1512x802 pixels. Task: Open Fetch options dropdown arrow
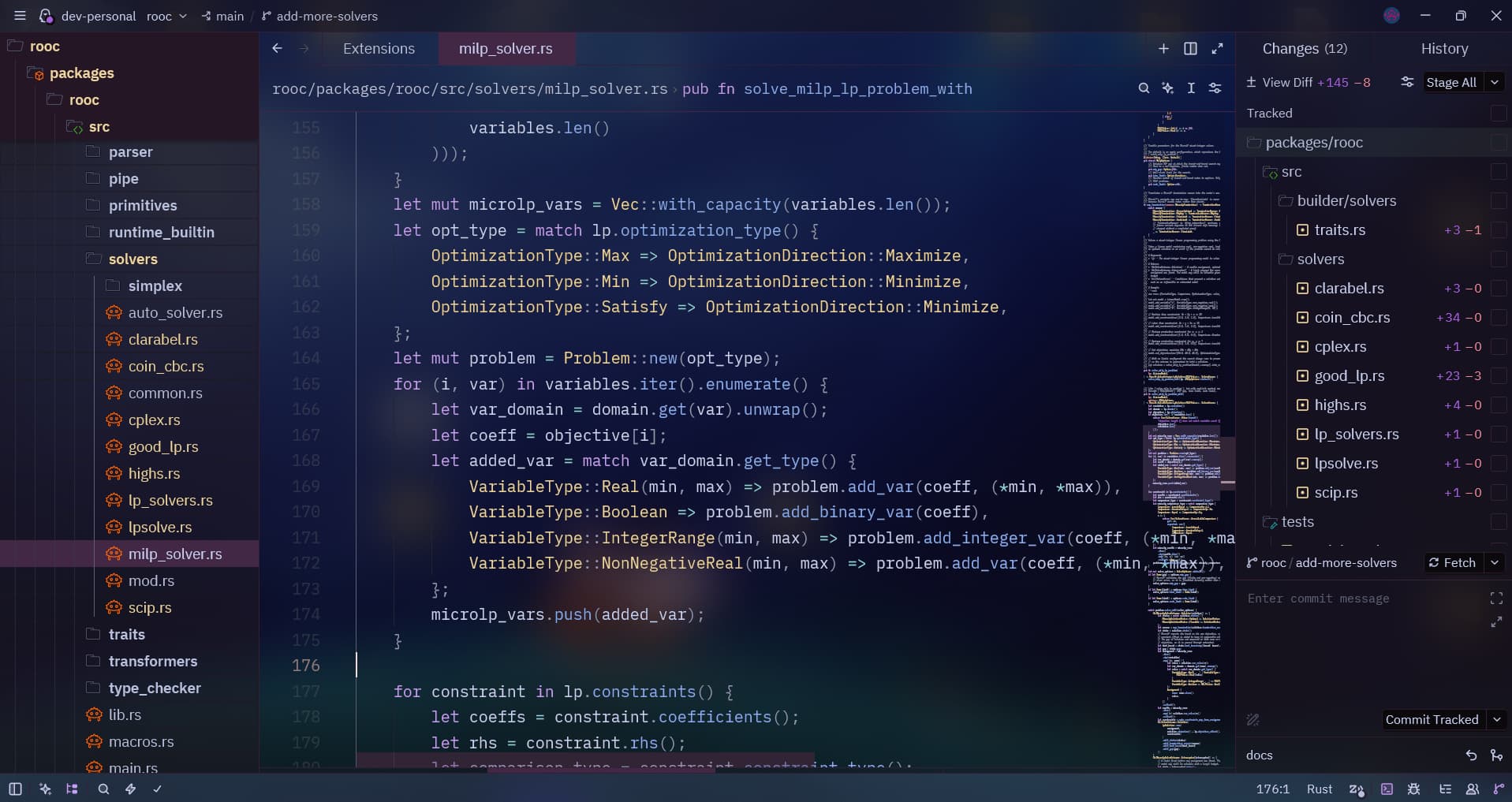1494,562
